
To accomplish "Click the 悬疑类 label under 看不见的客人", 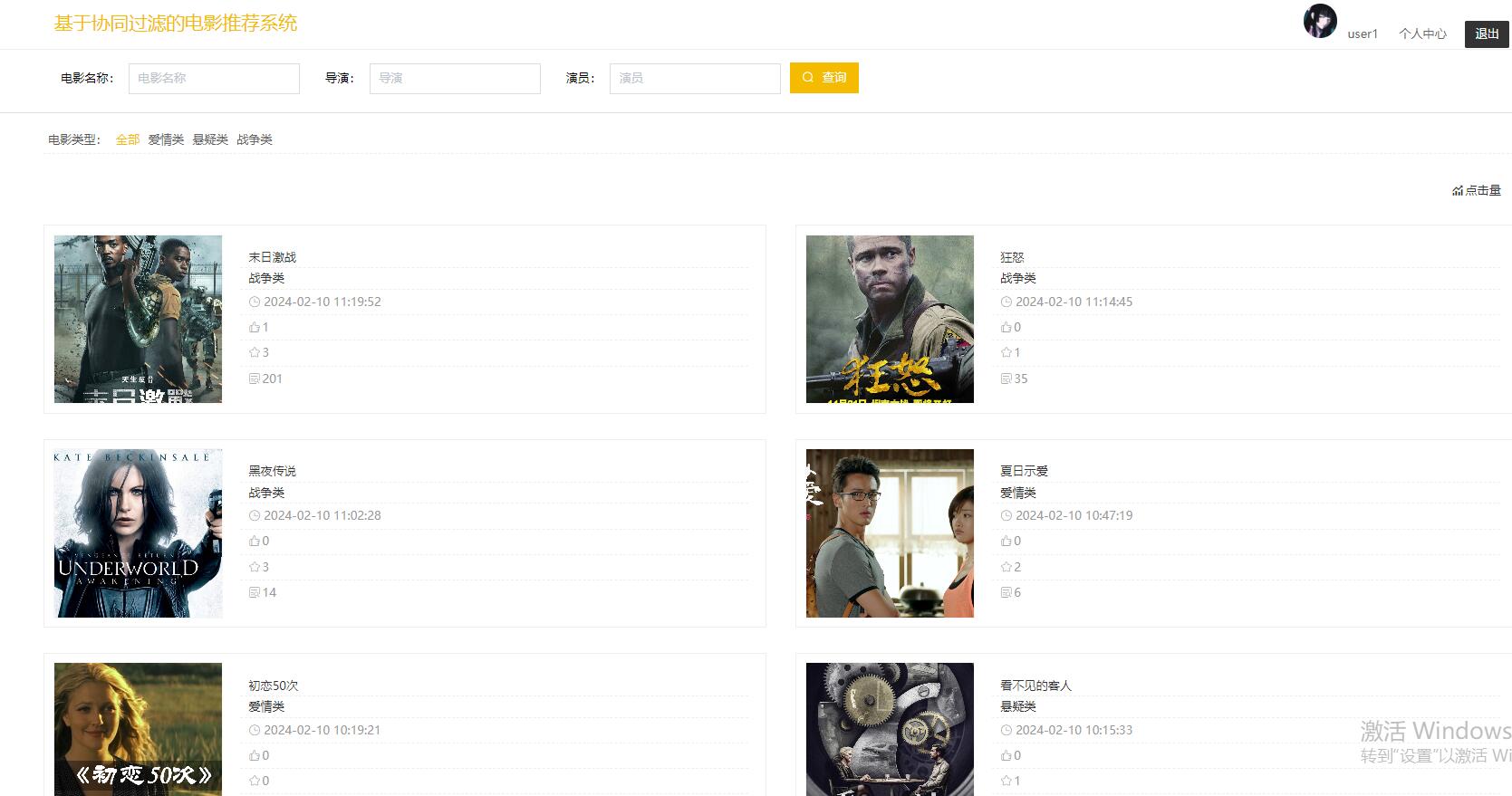I will (1018, 706).
